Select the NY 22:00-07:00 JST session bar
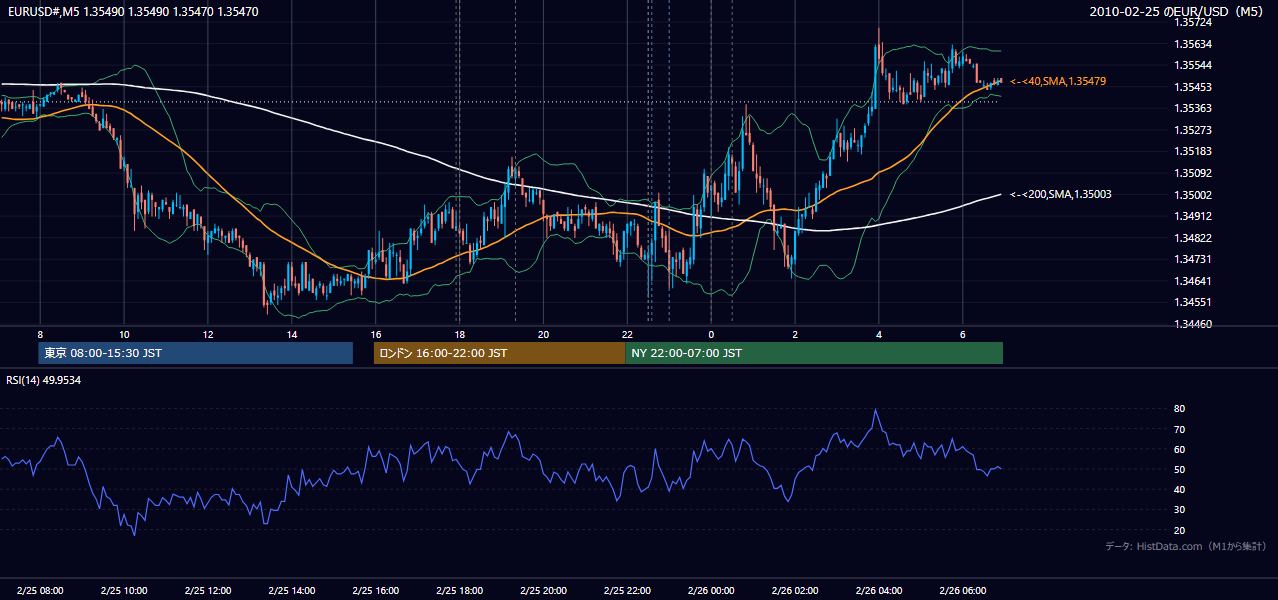 tap(814, 353)
